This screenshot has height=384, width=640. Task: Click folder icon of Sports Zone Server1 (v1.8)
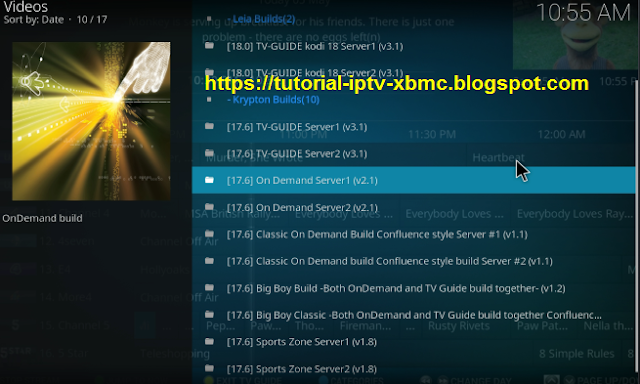(209, 341)
